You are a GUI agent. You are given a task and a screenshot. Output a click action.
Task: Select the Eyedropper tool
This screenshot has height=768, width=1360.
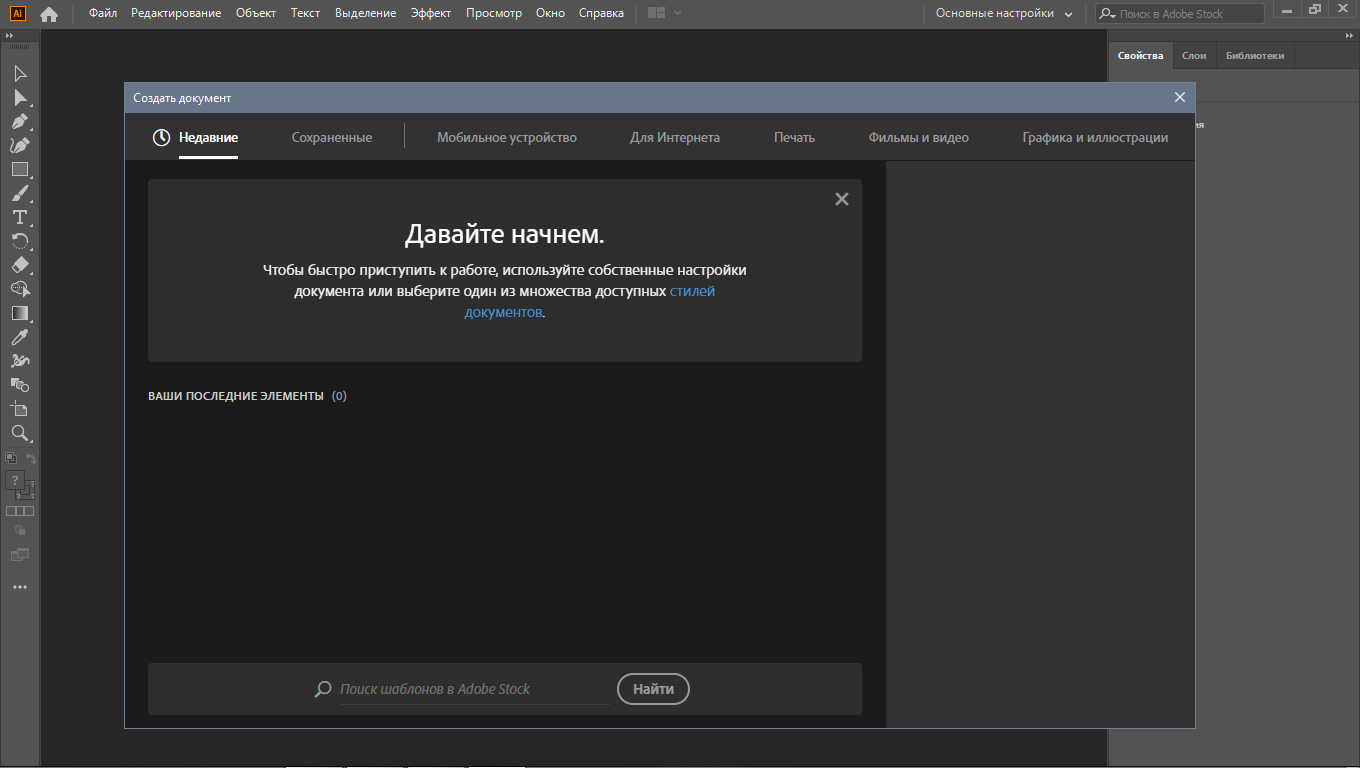[x=19, y=337]
